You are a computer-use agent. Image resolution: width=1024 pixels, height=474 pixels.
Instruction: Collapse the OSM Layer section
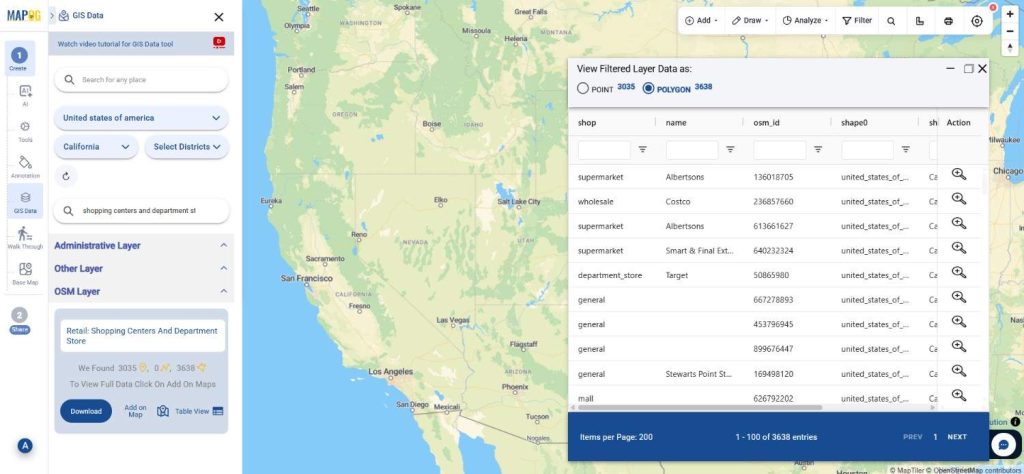point(223,291)
